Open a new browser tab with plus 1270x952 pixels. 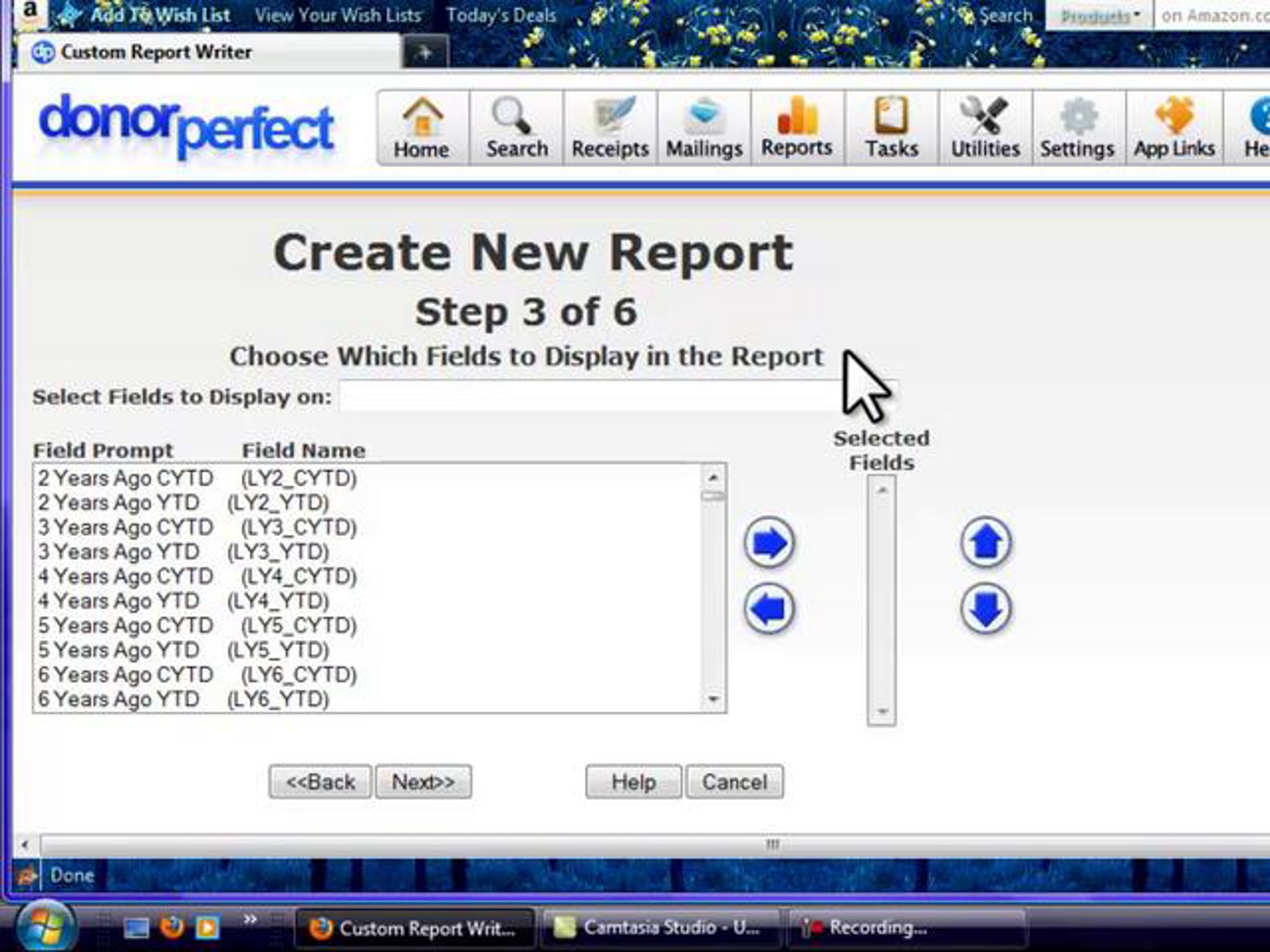pyautogui.click(x=425, y=53)
